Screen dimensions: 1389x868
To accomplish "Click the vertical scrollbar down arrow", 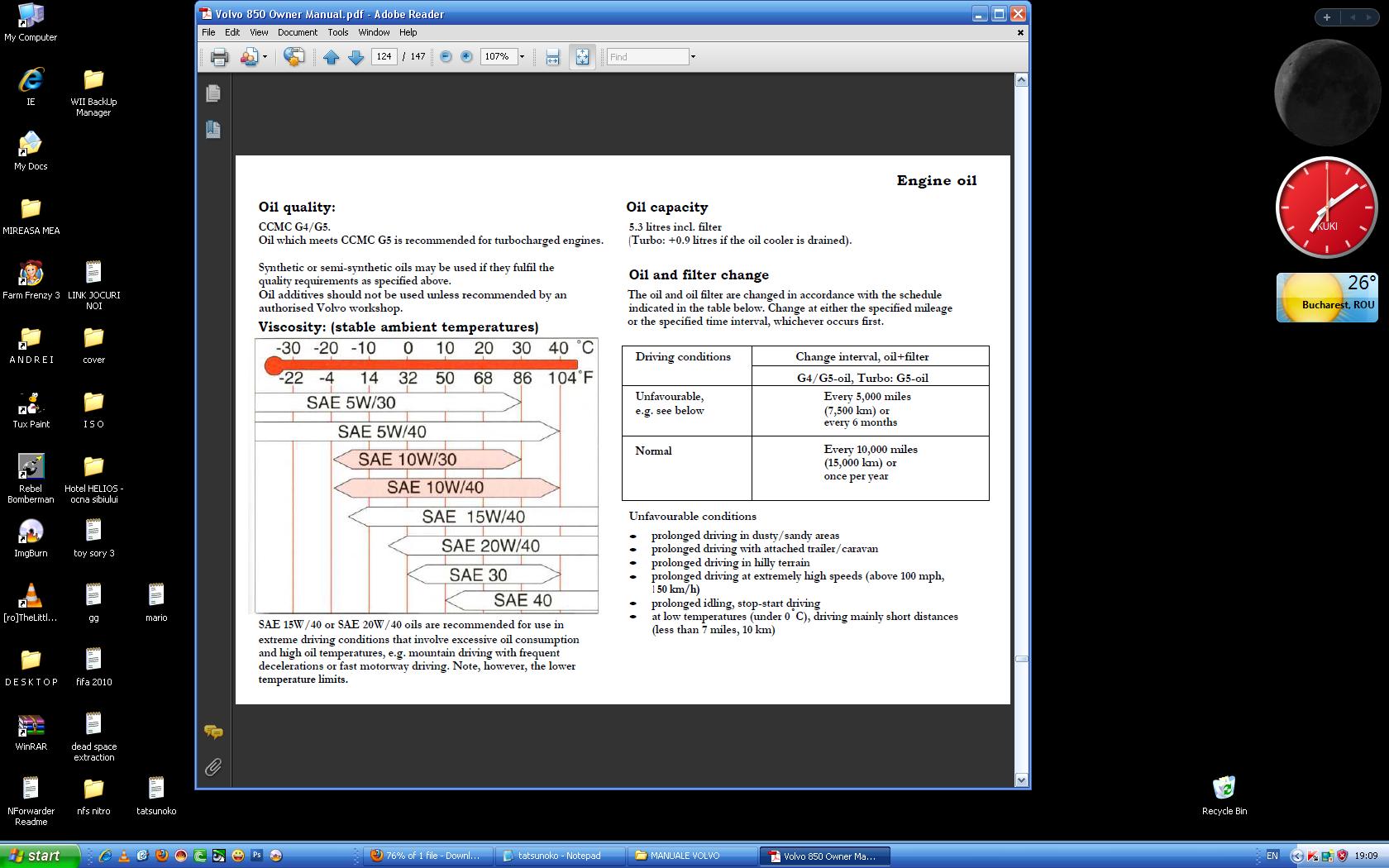I will click(x=1021, y=780).
